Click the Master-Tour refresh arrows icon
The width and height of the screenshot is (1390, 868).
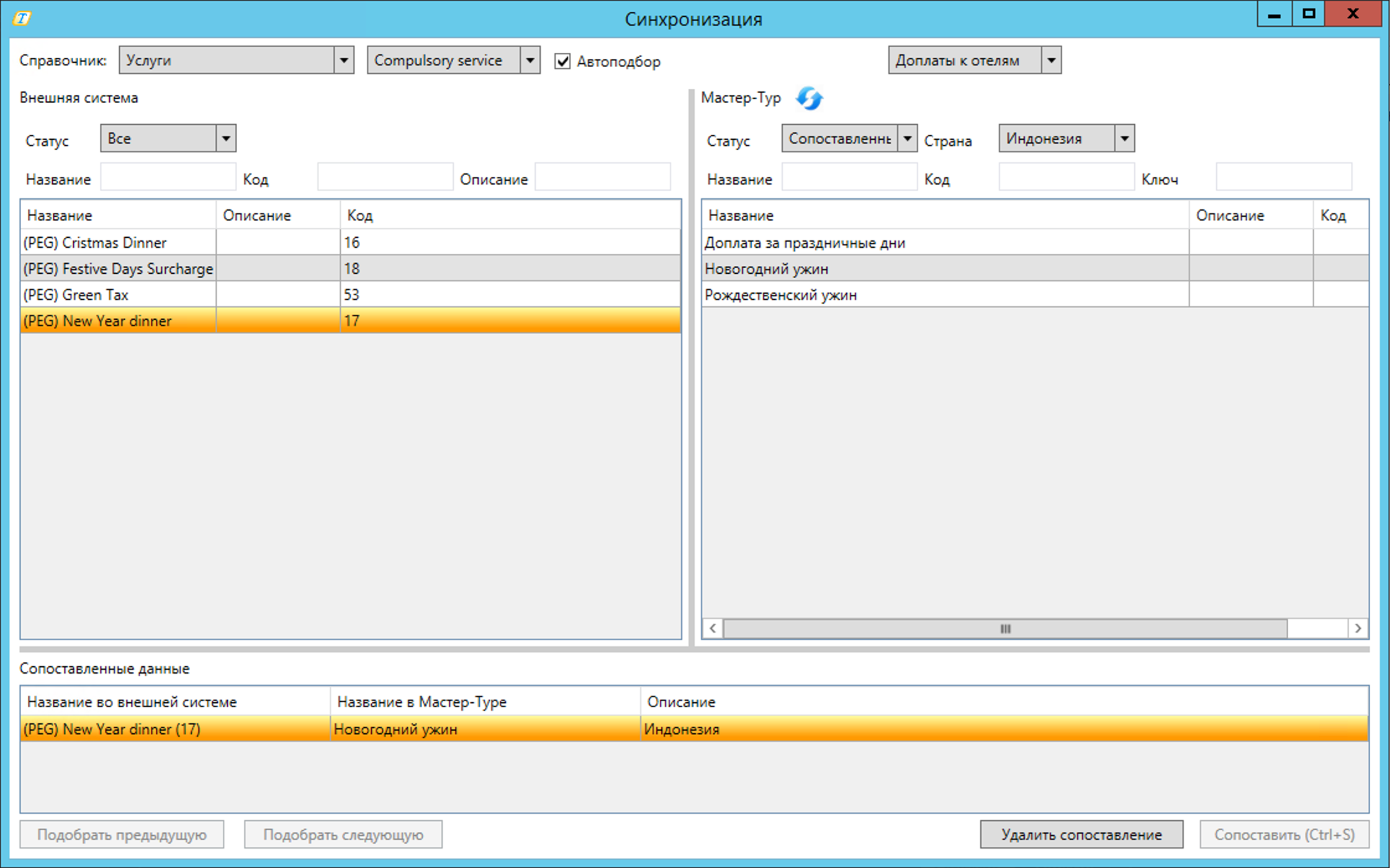point(809,98)
